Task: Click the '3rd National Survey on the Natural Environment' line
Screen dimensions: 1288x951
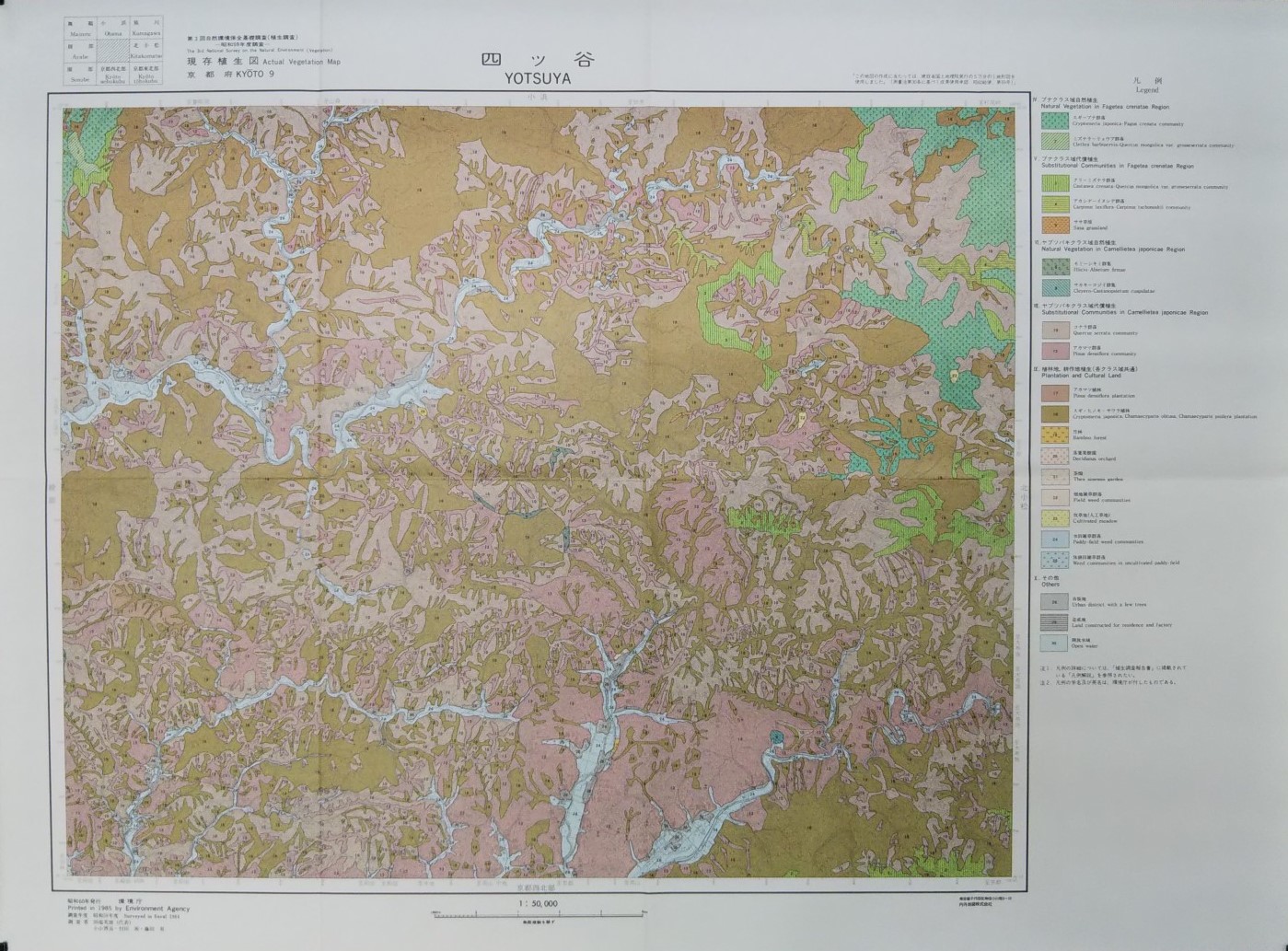Action: tap(260, 51)
